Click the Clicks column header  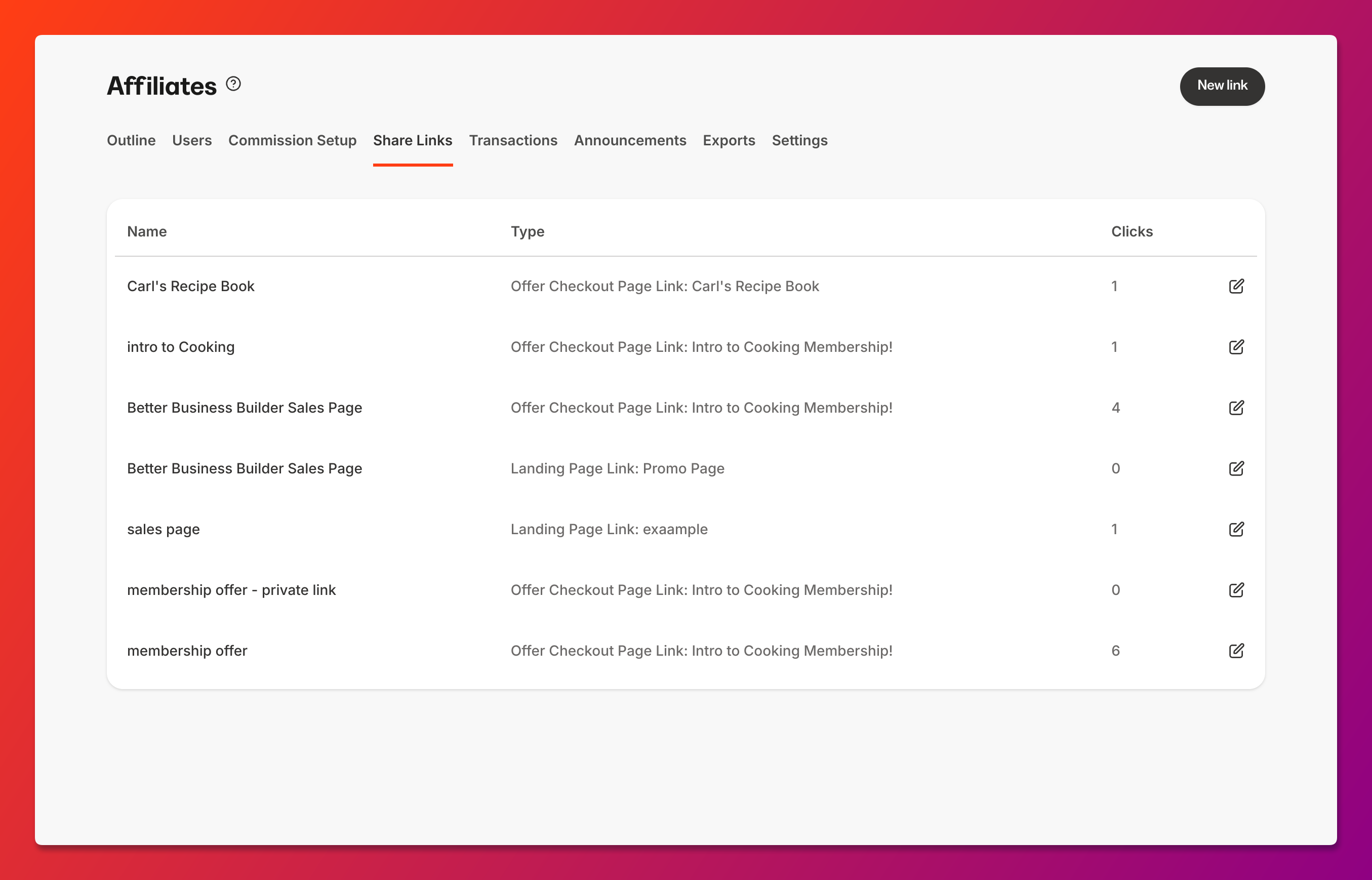tap(1132, 231)
